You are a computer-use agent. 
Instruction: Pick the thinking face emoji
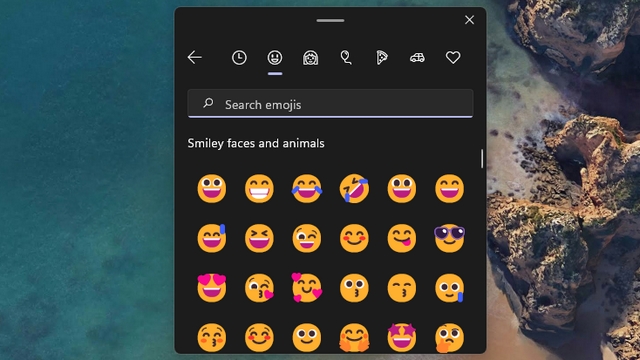point(449,338)
